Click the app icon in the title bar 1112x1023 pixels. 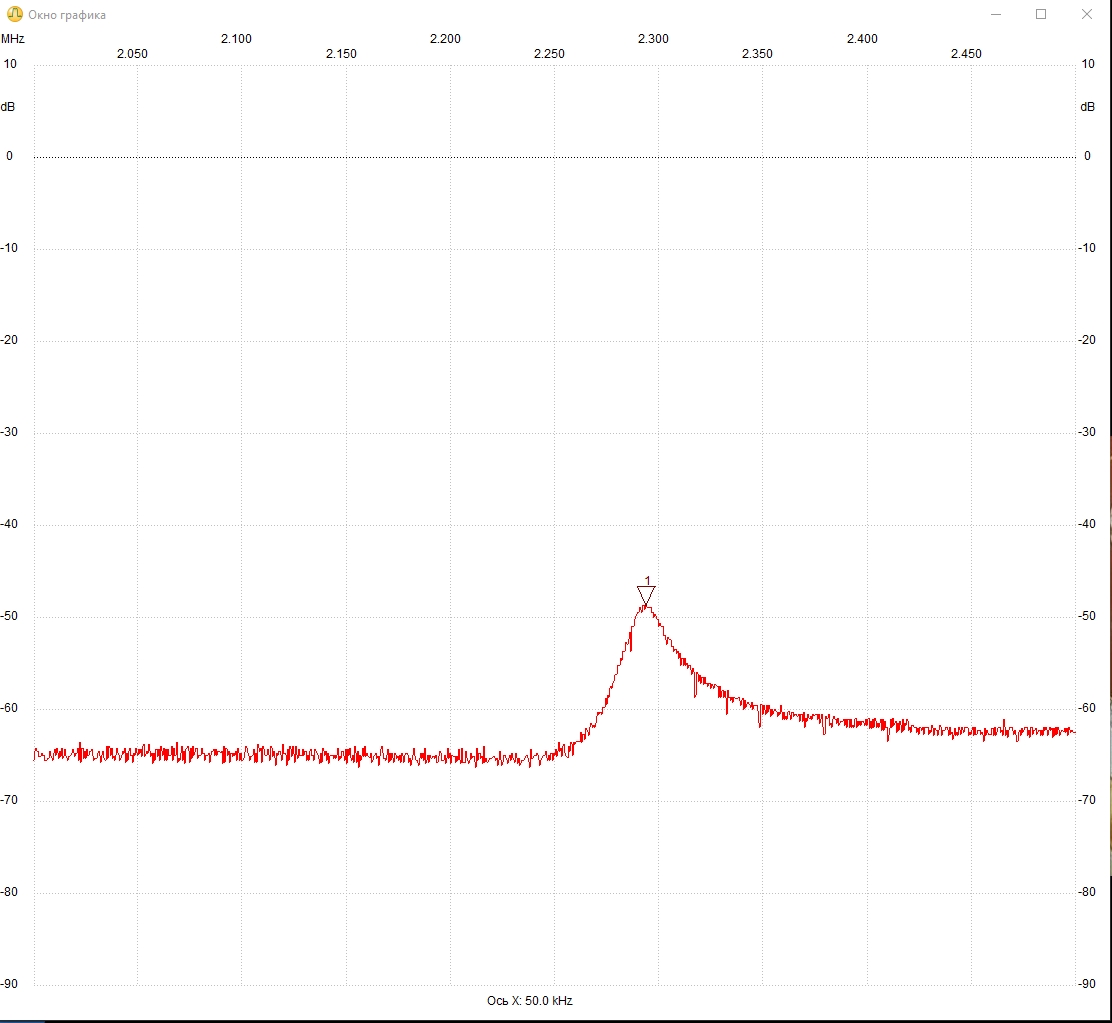[14, 14]
